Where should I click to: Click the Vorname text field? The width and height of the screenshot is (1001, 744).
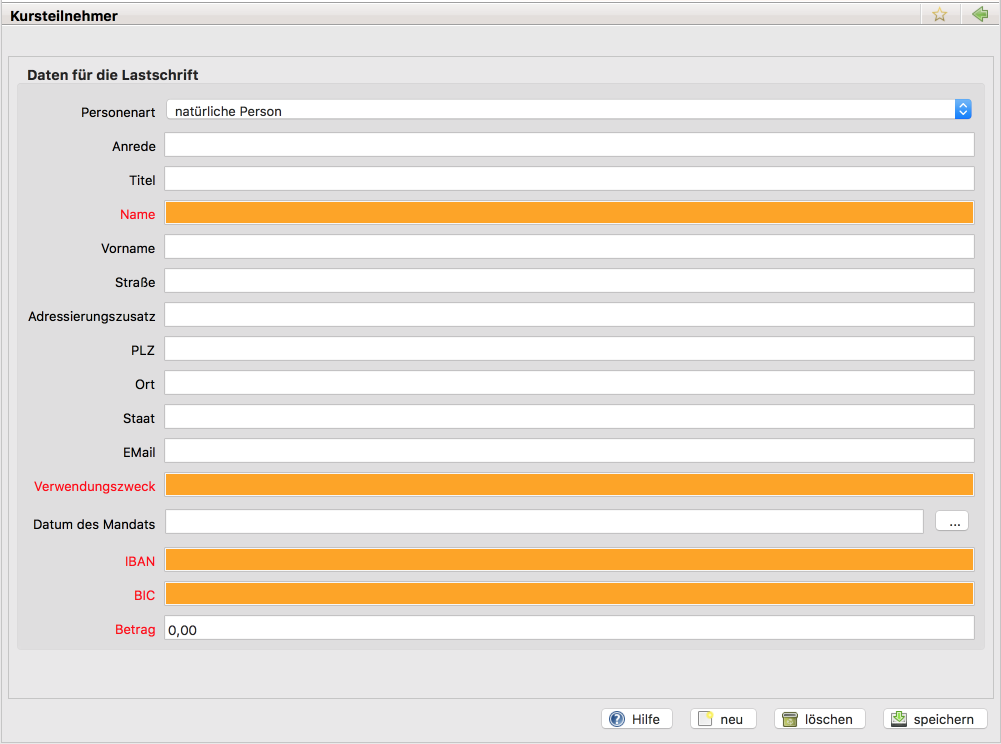[568, 247]
